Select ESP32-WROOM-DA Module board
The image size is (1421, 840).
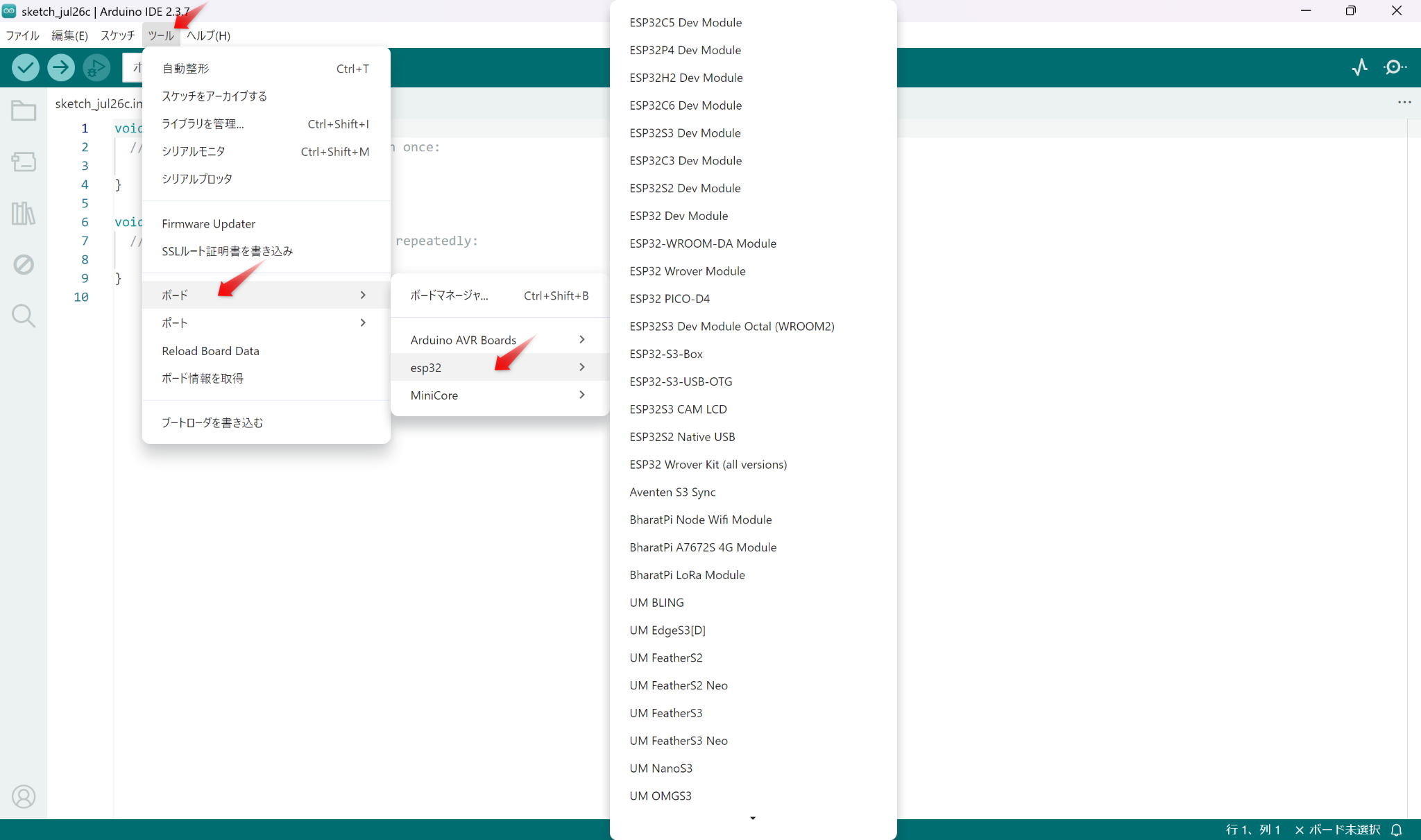(x=754, y=243)
